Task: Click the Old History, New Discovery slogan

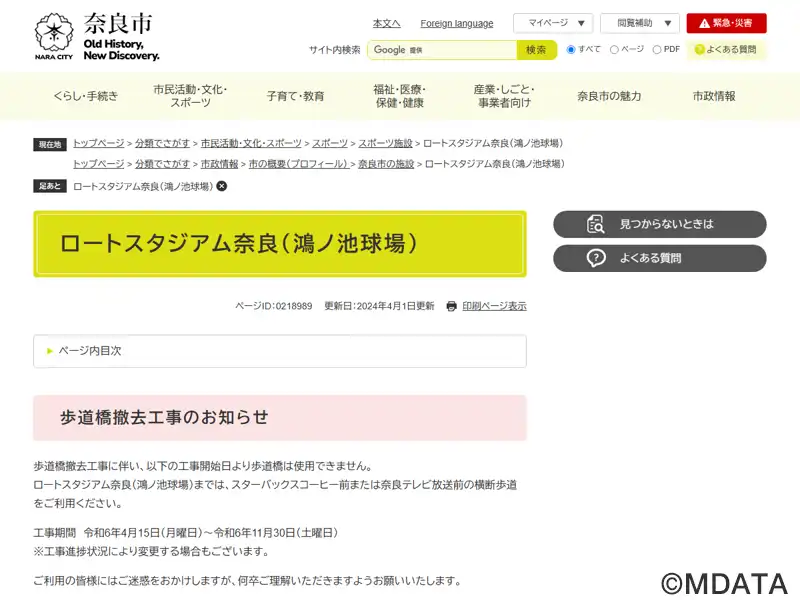Action: tap(121, 50)
